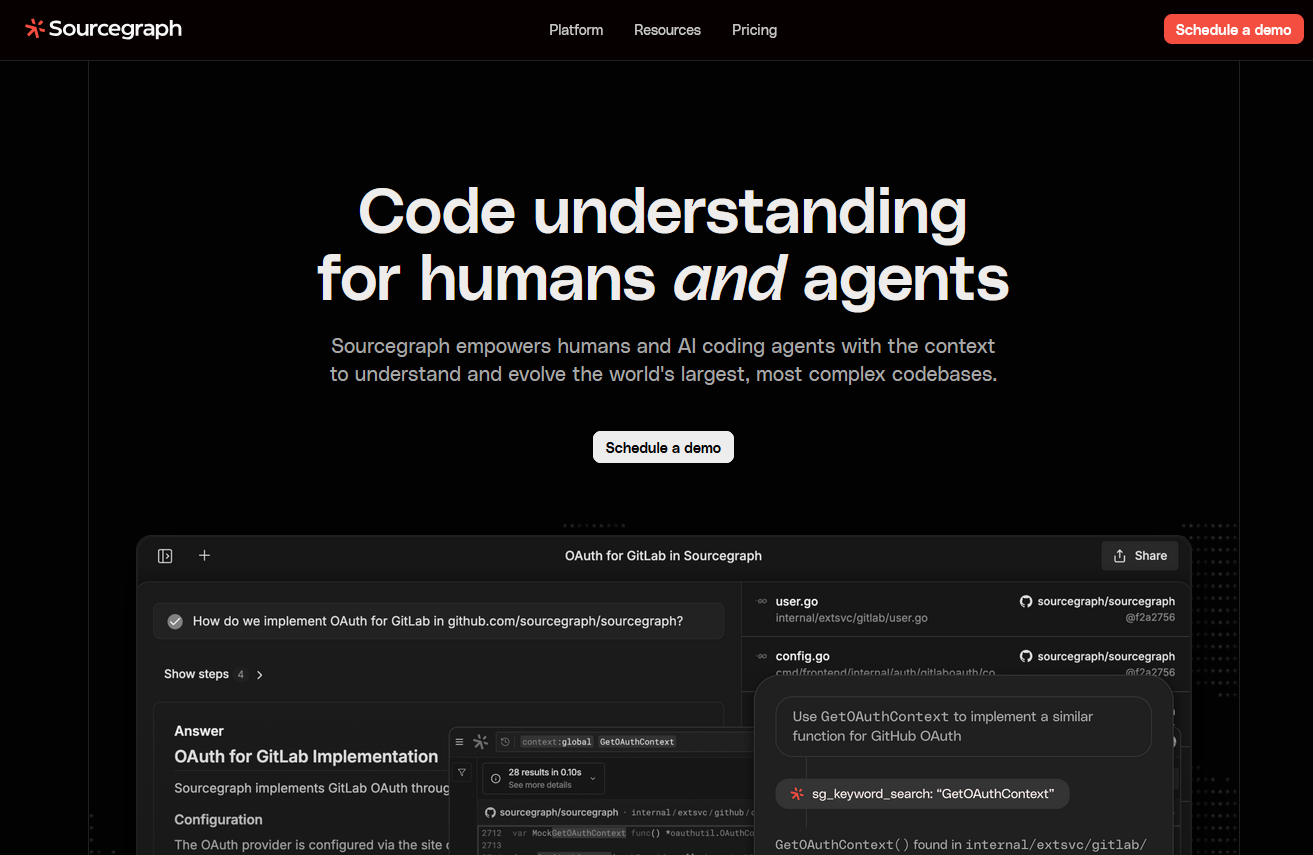Click the Share button
This screenshot has width=1313, height=855.
[1140, 556]
